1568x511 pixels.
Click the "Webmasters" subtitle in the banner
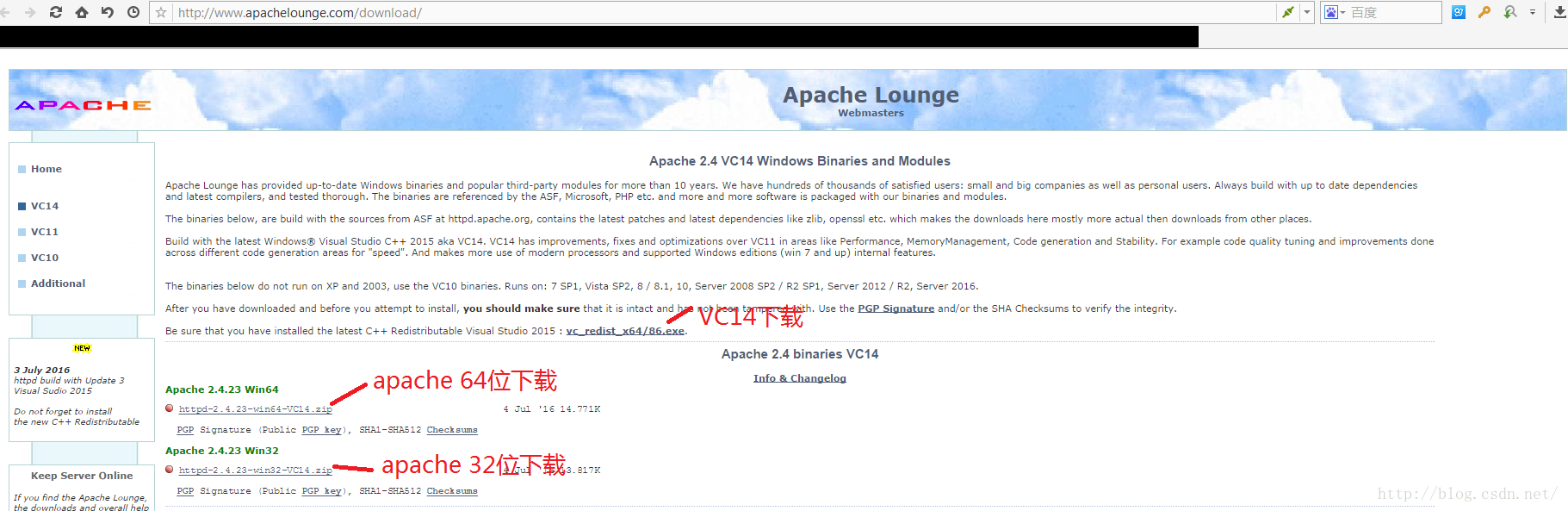(871, 113)
